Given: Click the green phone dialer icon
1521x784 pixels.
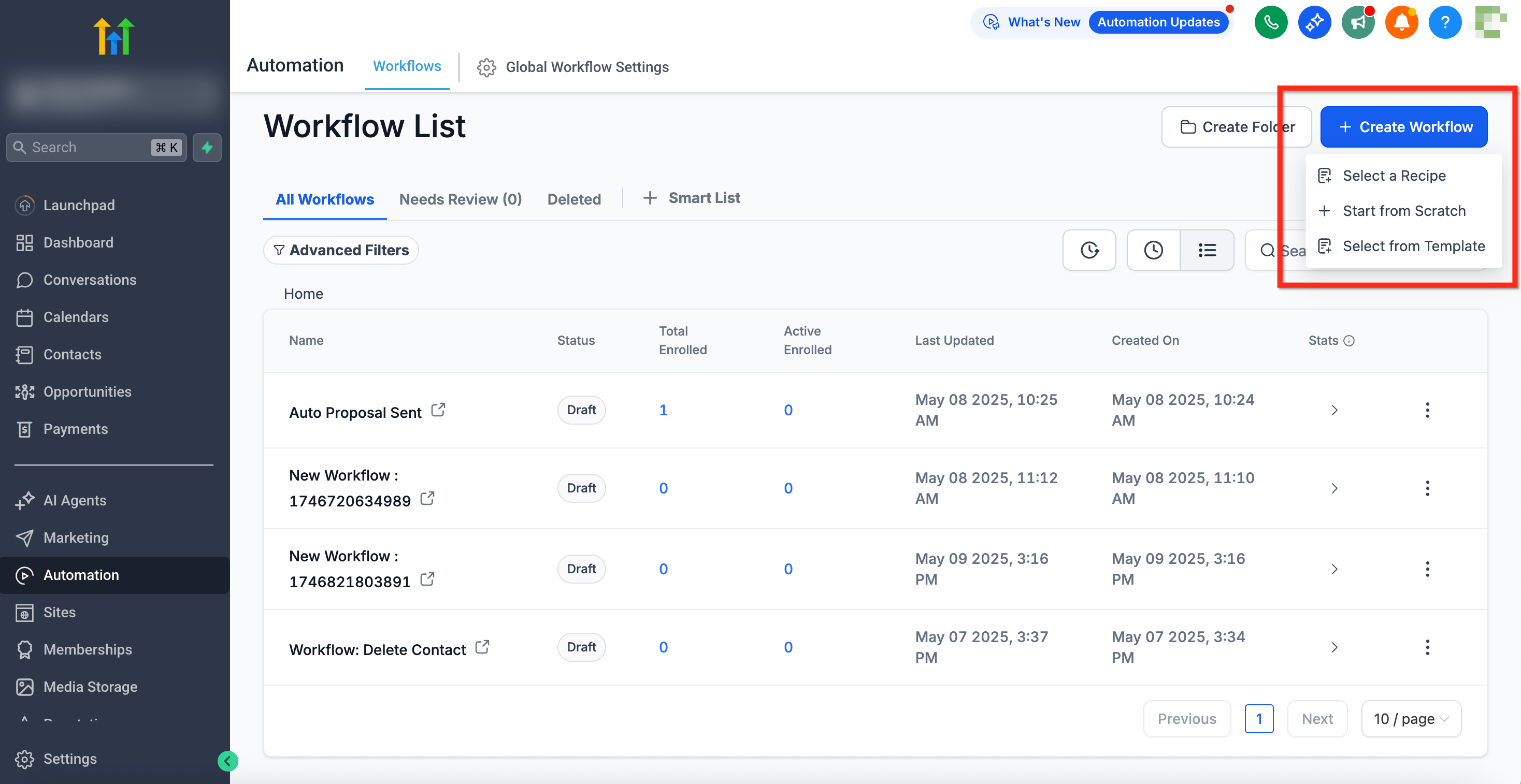Looking at the screenshot, I should 1271,22.
